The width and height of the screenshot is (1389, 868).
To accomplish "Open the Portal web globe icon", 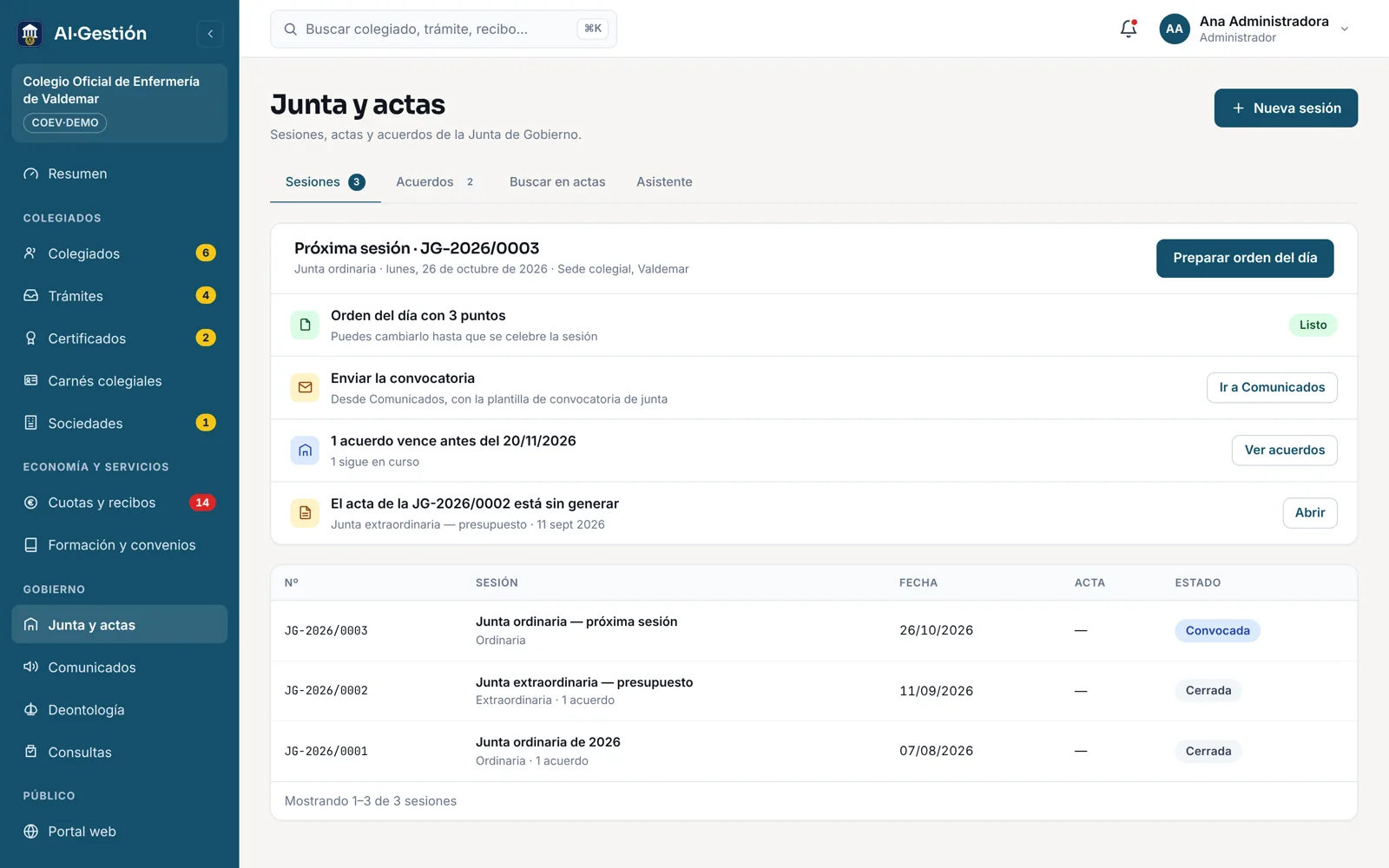I will (x=31, y=832).
